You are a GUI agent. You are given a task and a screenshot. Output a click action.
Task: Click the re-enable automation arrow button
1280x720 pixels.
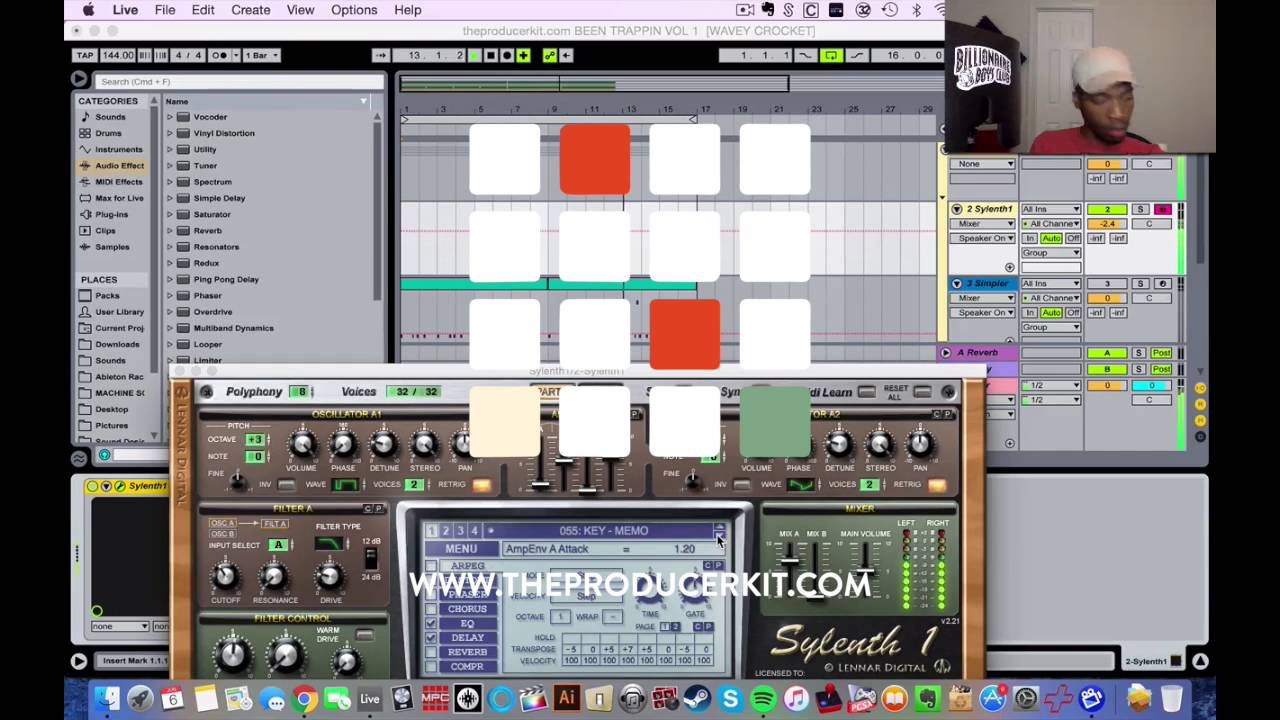(x=566, y=55)
